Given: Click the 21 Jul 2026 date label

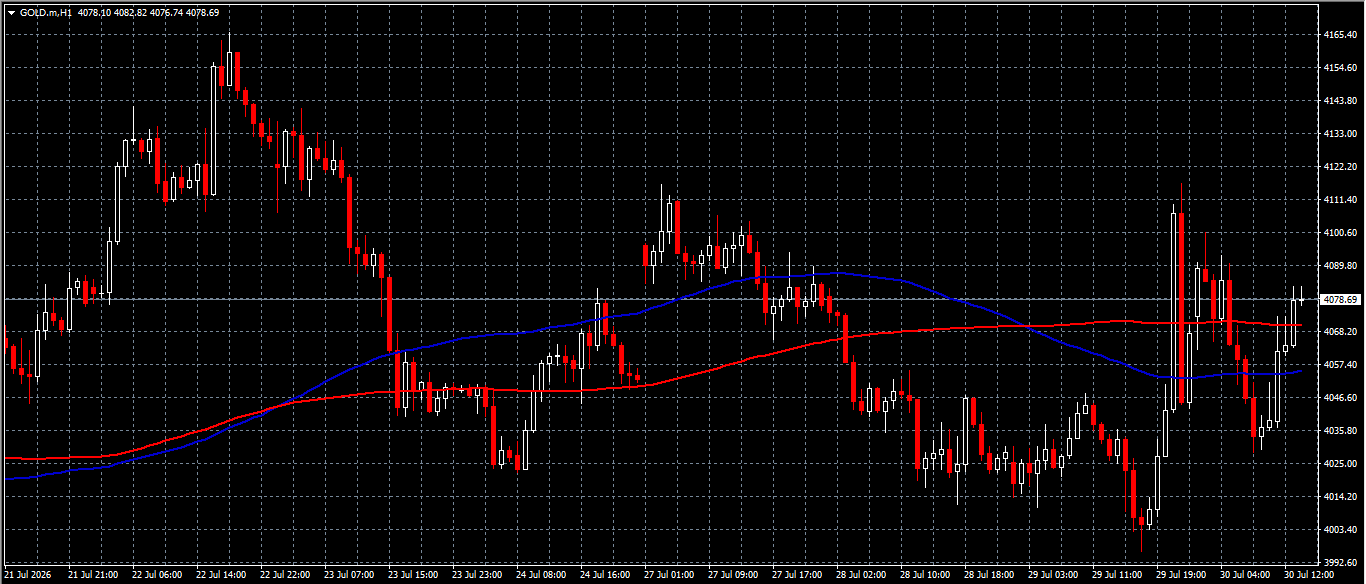Looking at the screenshot, I should coord(29,576).
